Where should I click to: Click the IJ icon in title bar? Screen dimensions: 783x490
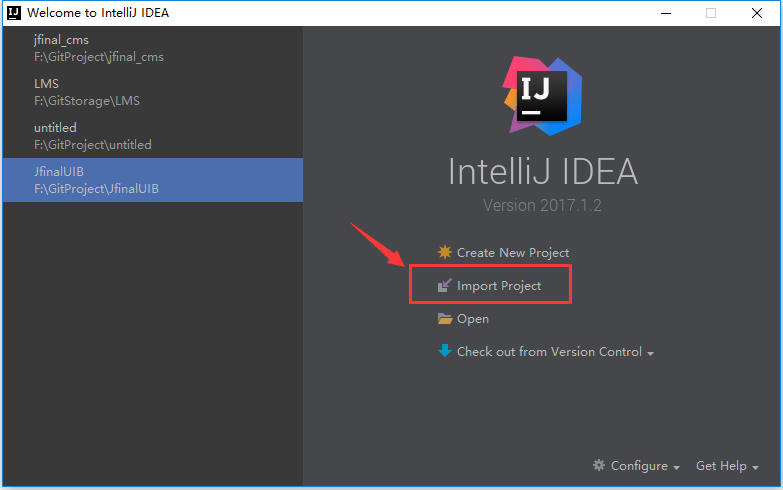pyautogui.click(x=14, y=13)
